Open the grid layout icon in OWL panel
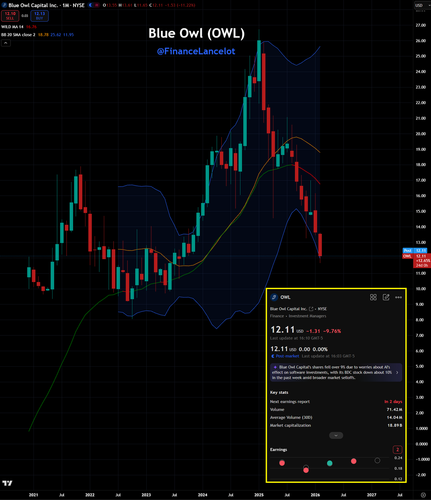 pos(373,297)
